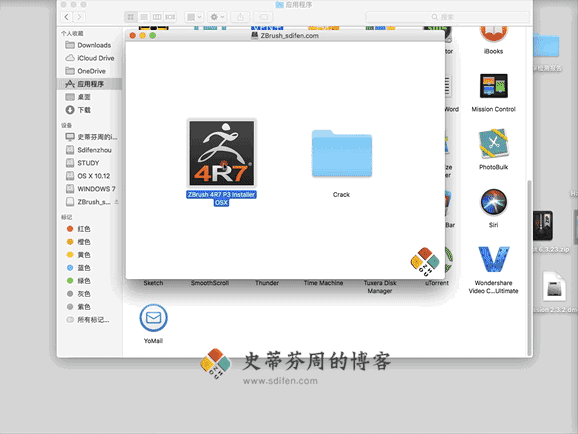Open iCloud Drive in the sidebar
Viewport: 578px width, 434px height.
tap(89, 58)
